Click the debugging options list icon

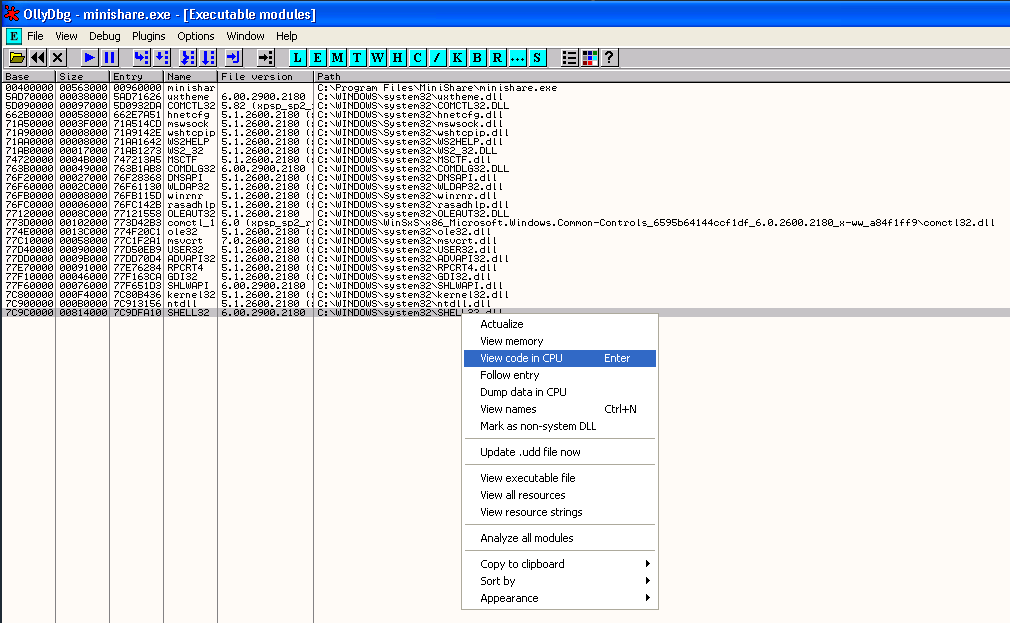[569, 58]
